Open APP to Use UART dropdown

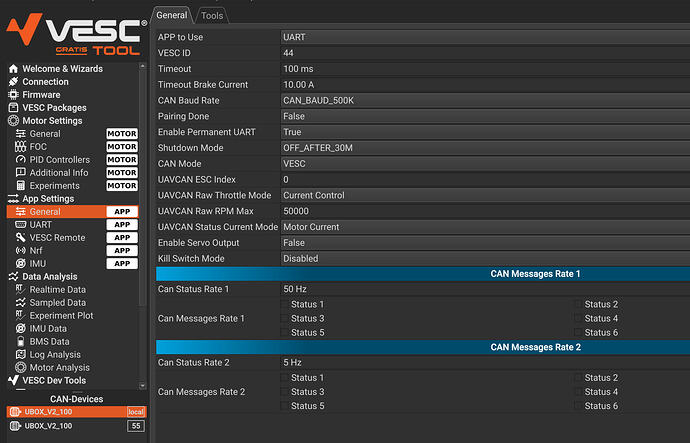tap(485, 37)
